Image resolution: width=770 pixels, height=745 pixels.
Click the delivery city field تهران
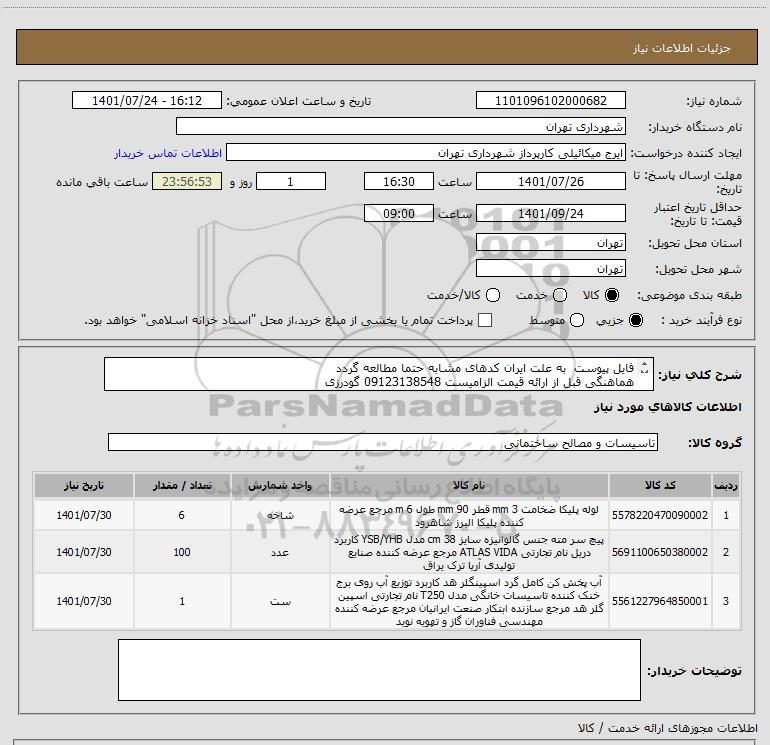click(x=550, y=269)
